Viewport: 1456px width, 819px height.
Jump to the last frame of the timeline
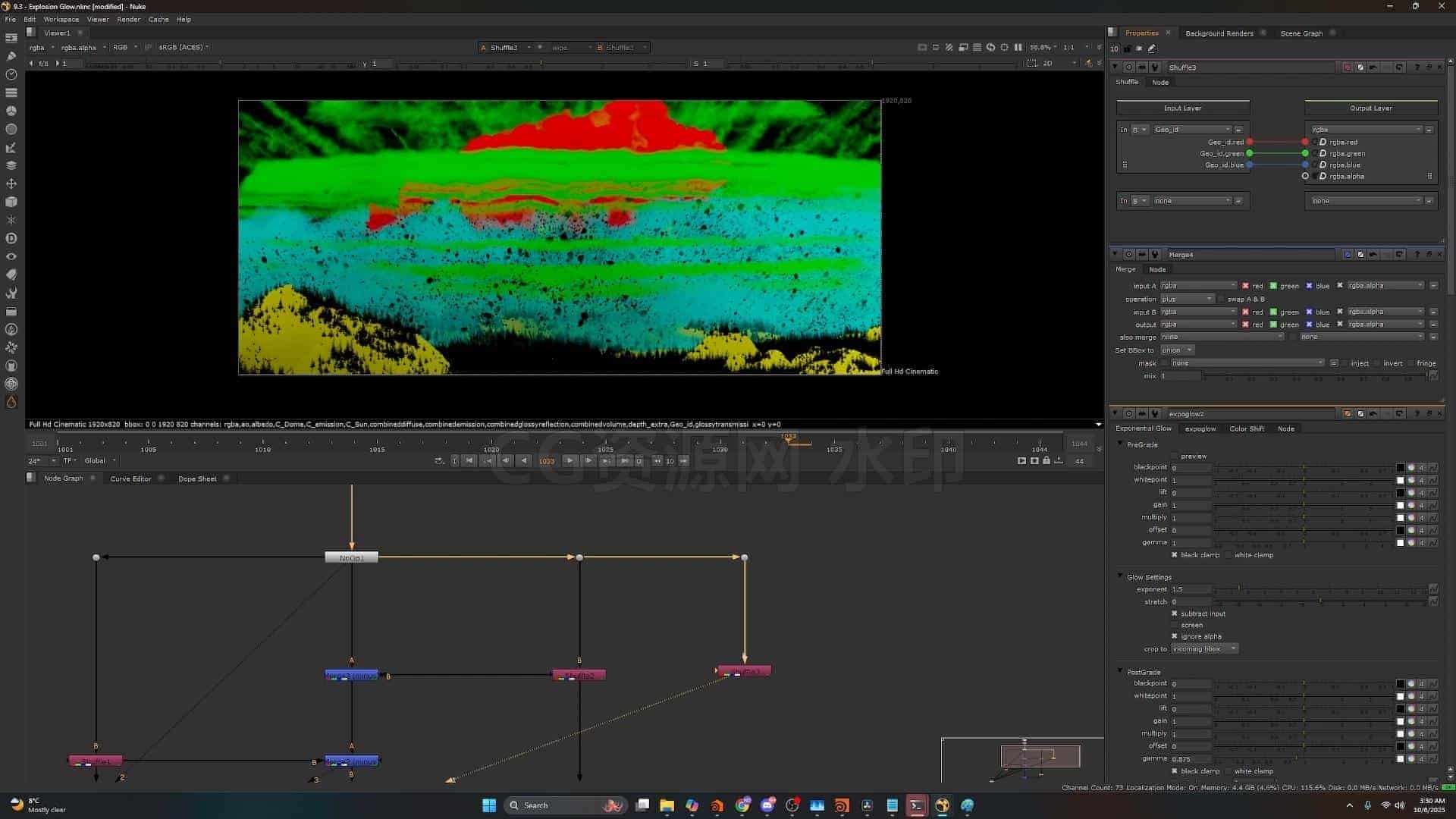(624, 461)
